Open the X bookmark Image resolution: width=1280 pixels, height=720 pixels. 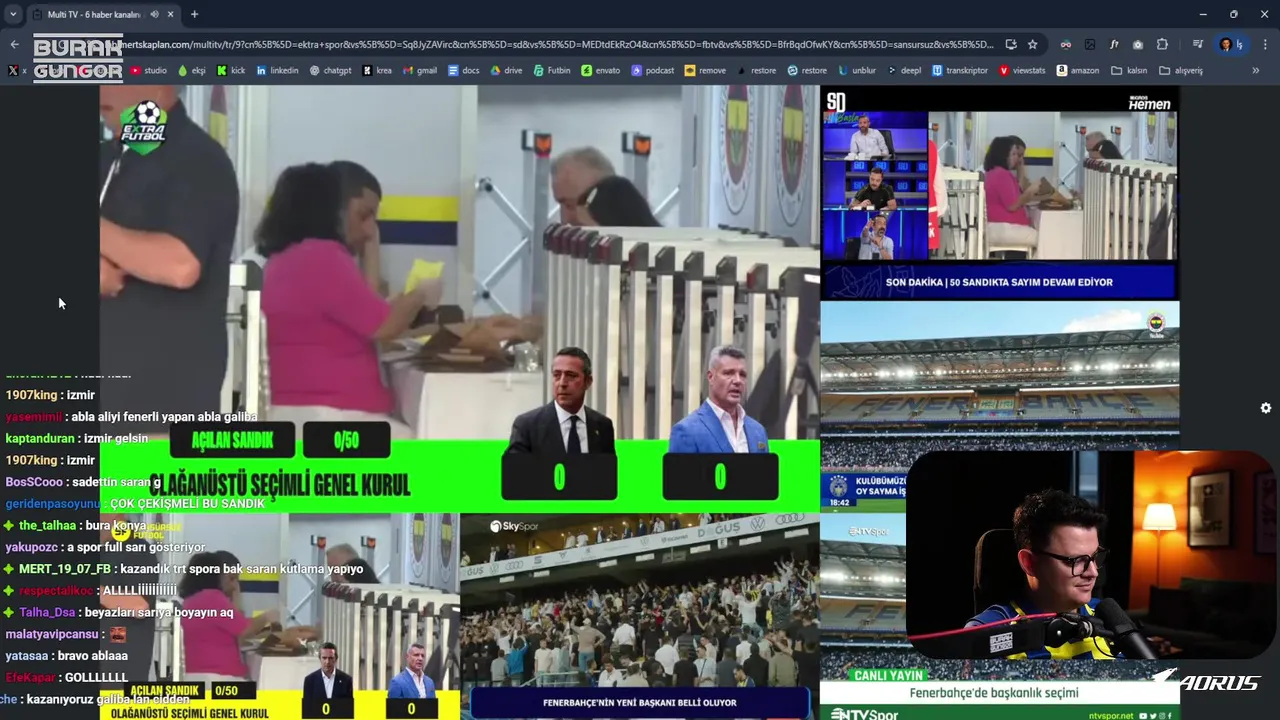[17, 71]
